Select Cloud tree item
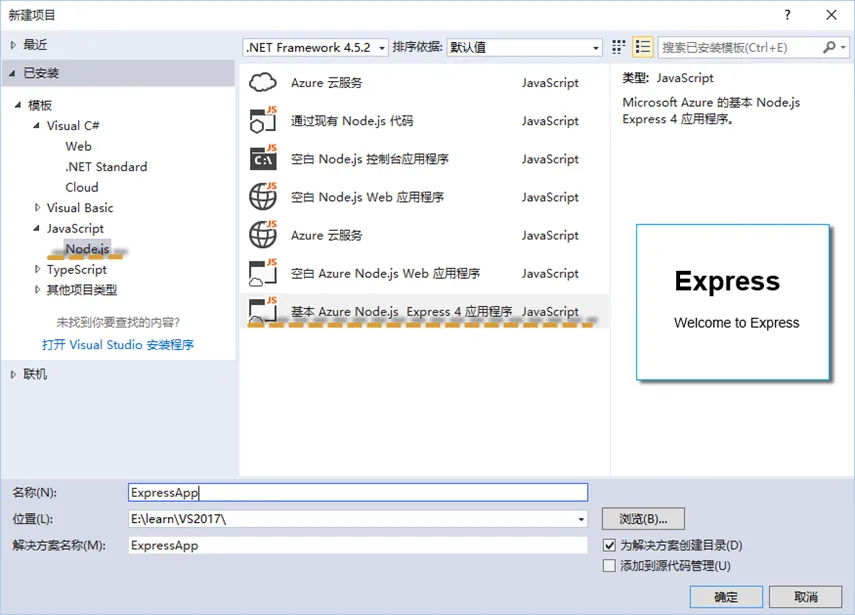The height and width of the screenshot is (615, 855). [x=82, y=187]
